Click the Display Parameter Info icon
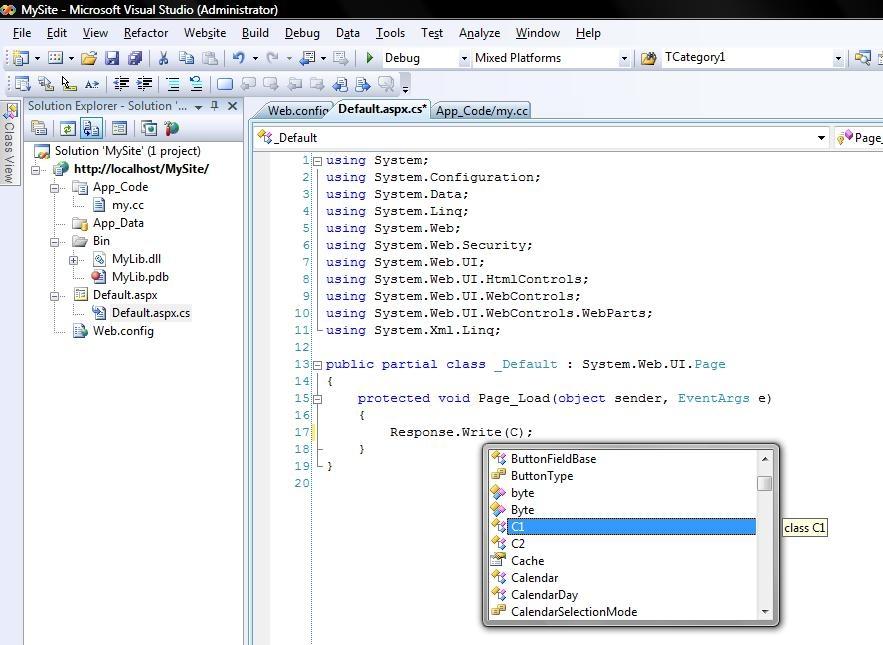The height and width of the screenshot is (645, 883). 46,84
